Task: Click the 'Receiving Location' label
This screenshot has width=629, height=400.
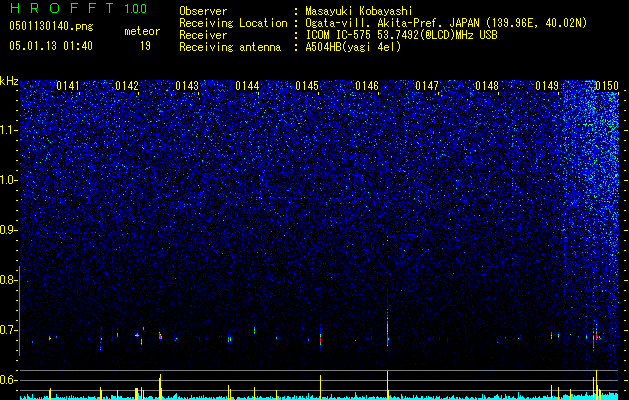Action: (x=233, y=24)
